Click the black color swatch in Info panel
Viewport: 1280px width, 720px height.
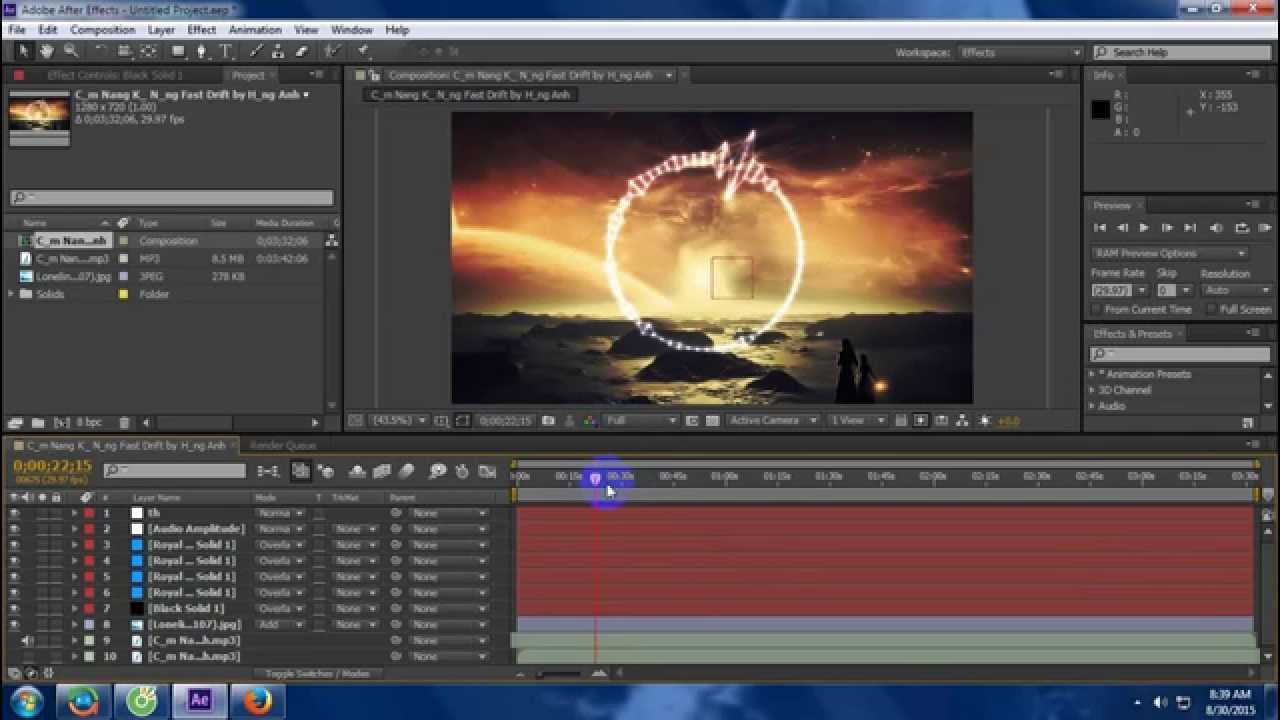coord(1100,110)
